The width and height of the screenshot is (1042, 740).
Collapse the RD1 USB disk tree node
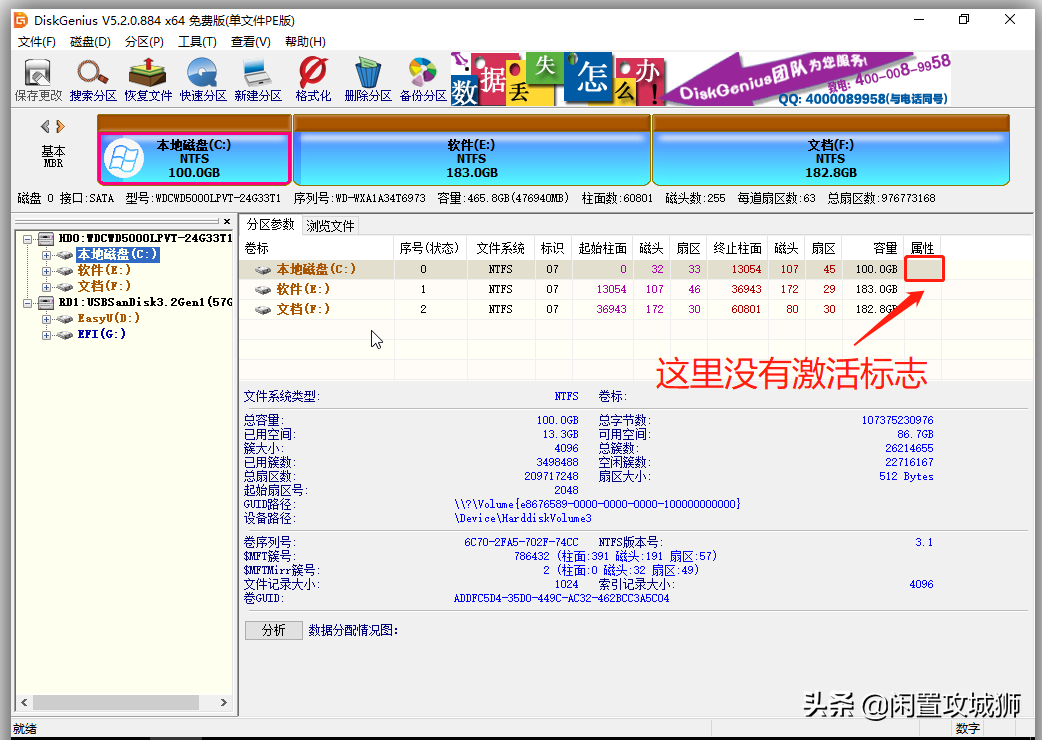(x=27, y=302)
